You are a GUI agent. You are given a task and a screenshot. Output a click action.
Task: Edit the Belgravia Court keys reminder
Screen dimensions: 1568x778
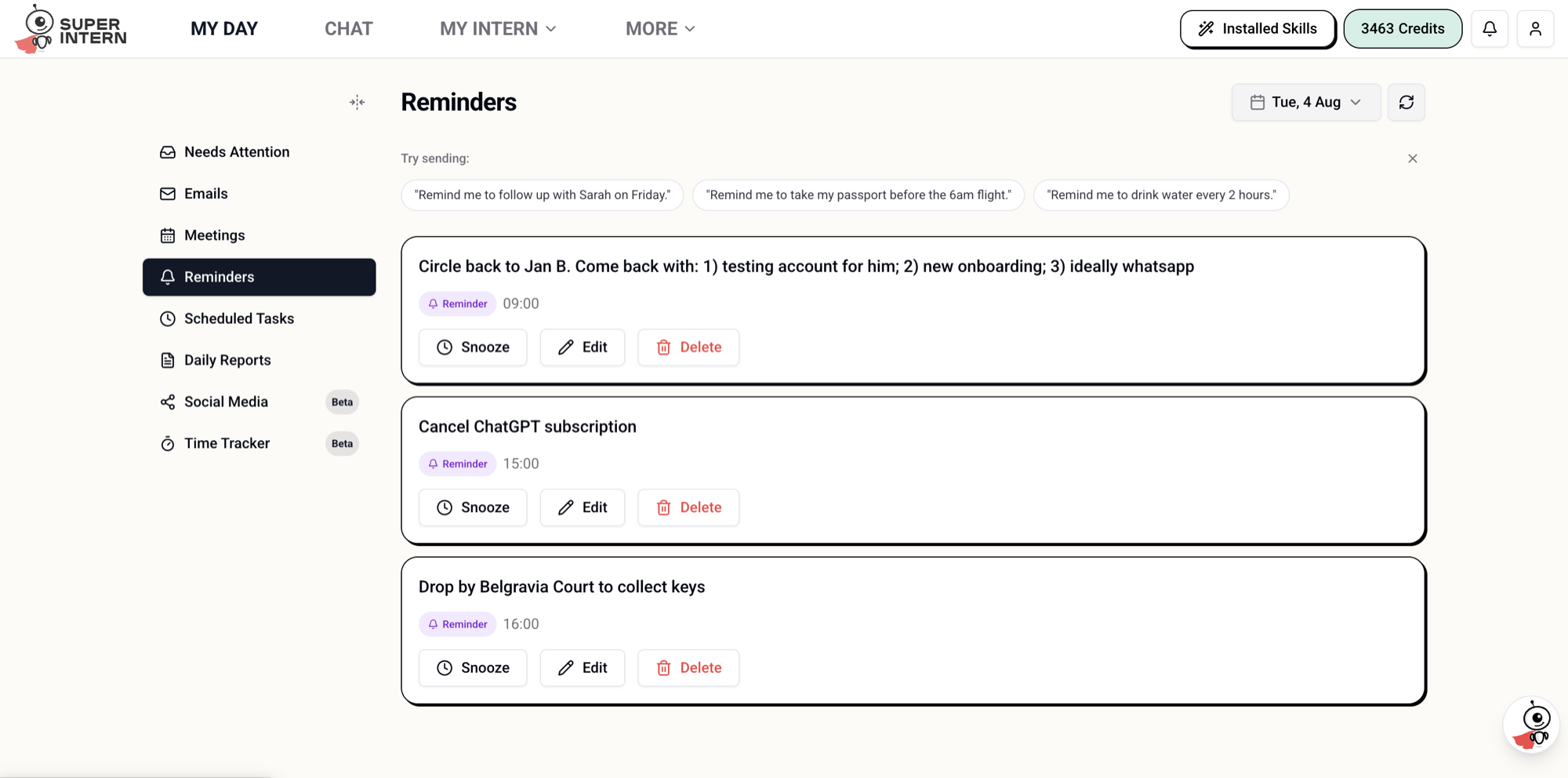pos(583,668)
